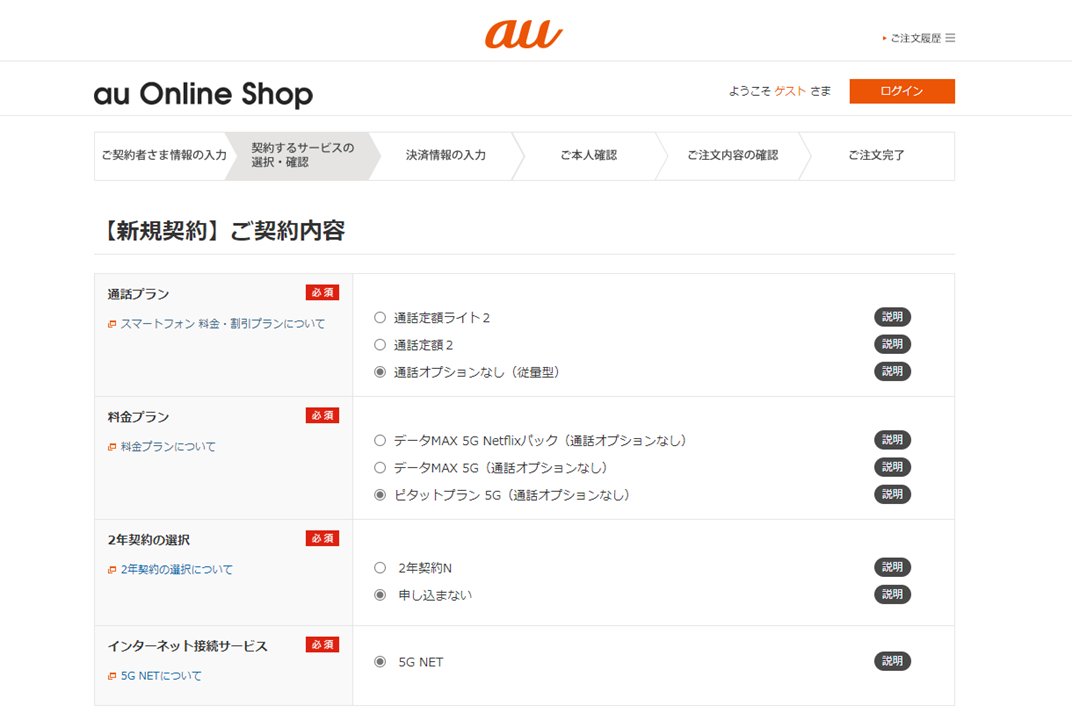The height and width of the screenshot is (720, 1072).
Task: Click the external link icon beside 料金プランについて
Action: [112, 447]
